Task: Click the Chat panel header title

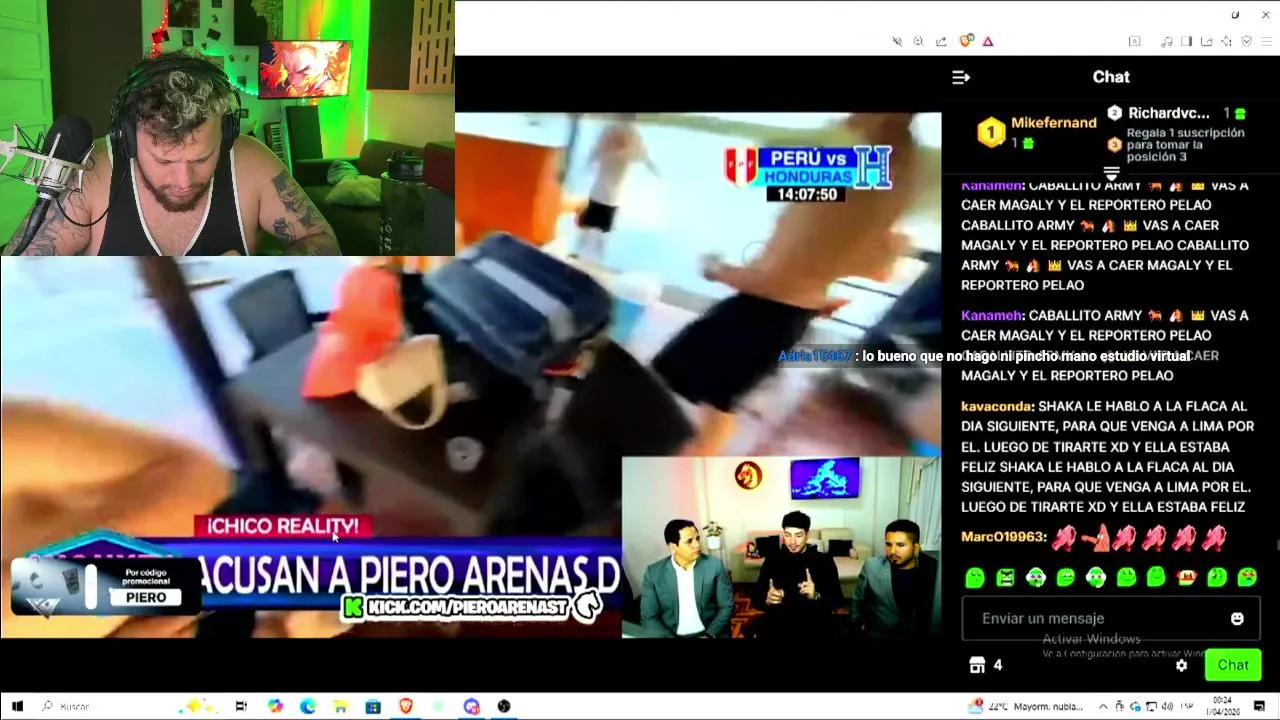Action: [x=1111, y=77]
